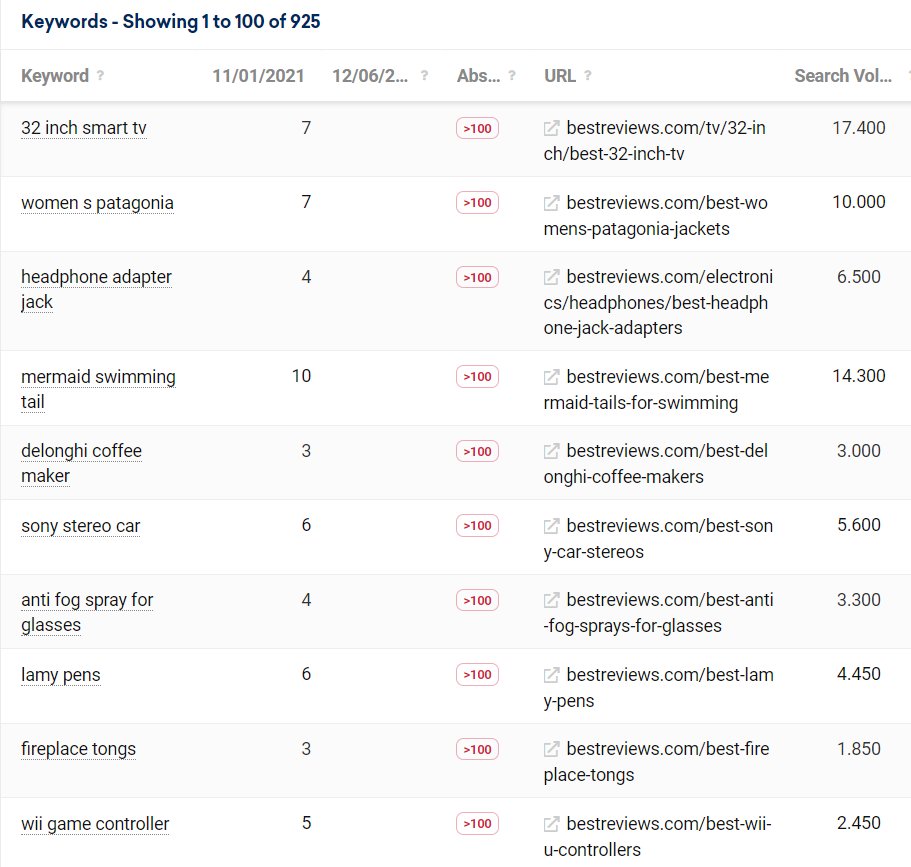Open bestreviews.com/best-fireplace-tongs URL text
The height and width of the screenshot is (867, 911).
click(x=657, y=762)
